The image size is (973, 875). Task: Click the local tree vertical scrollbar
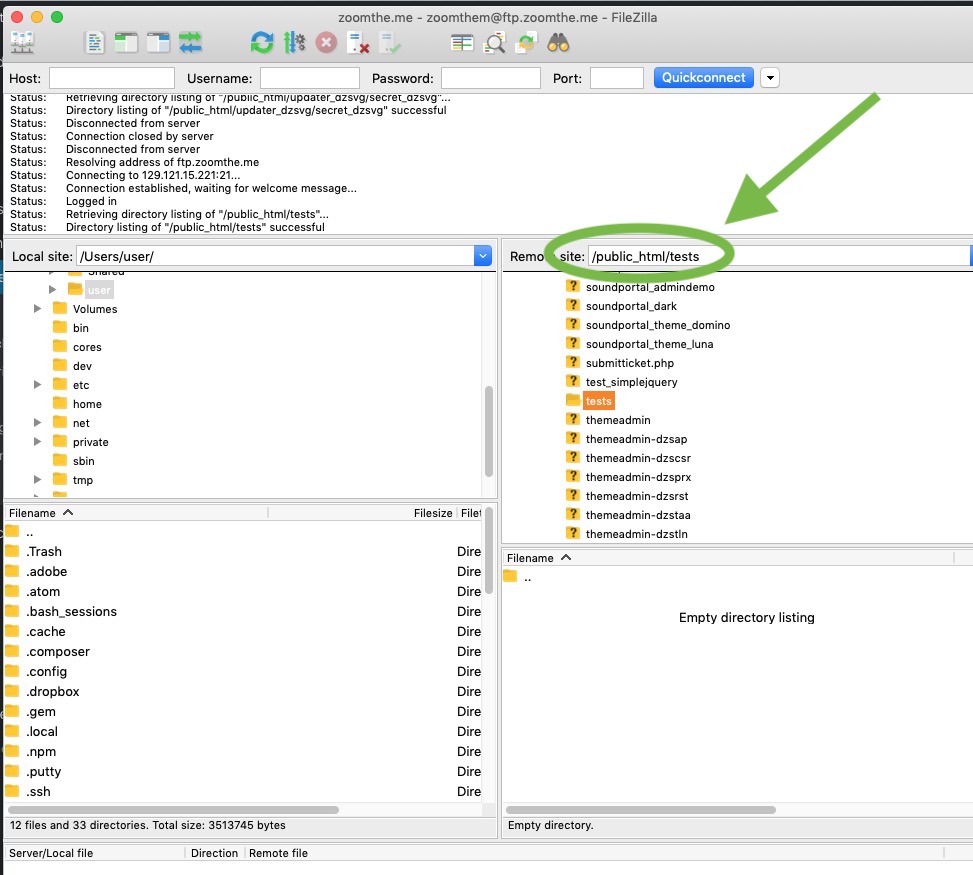(489, 431)
